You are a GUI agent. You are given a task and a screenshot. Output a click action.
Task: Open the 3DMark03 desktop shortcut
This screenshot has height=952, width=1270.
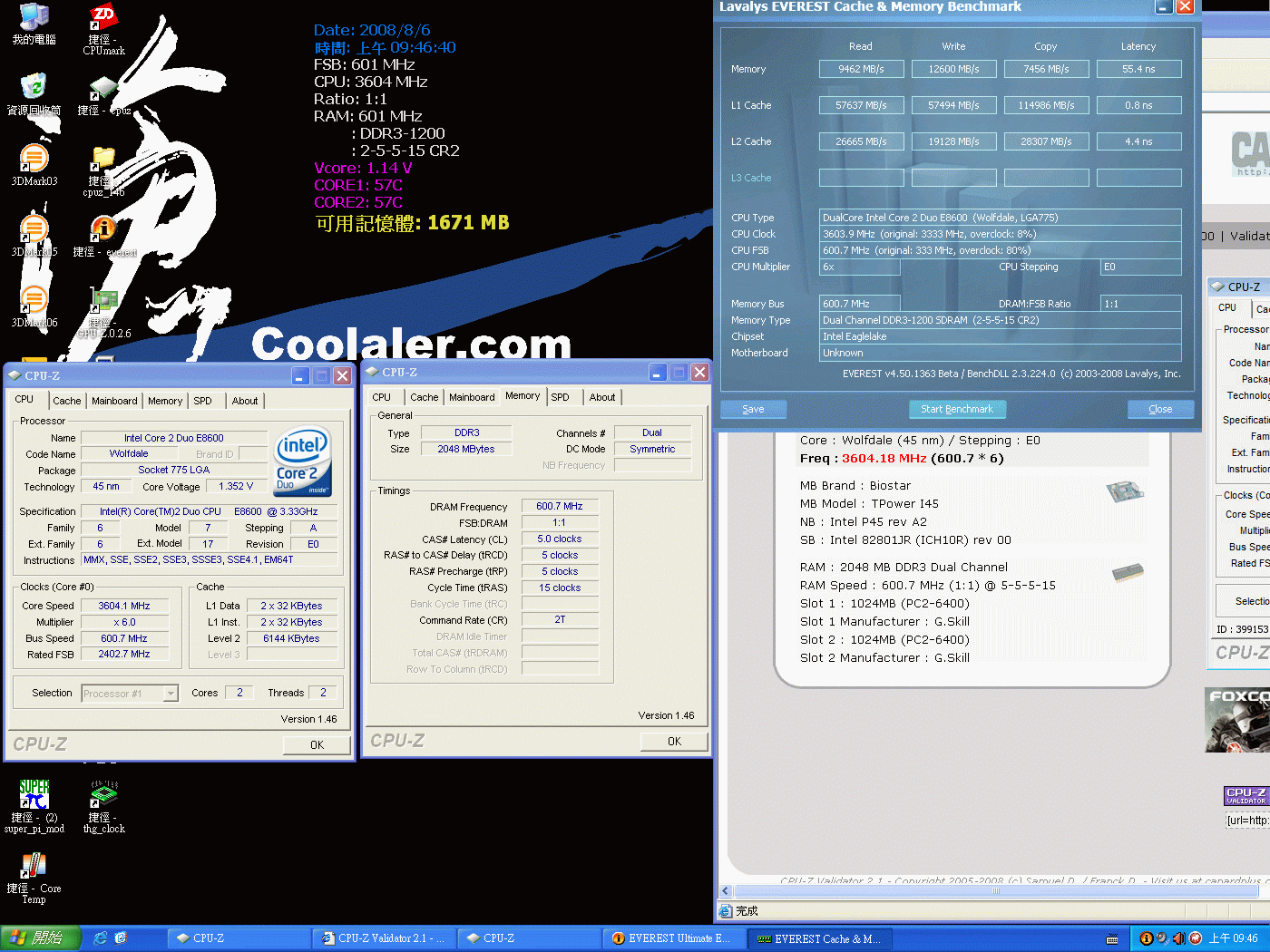click(x=34, y=165)
